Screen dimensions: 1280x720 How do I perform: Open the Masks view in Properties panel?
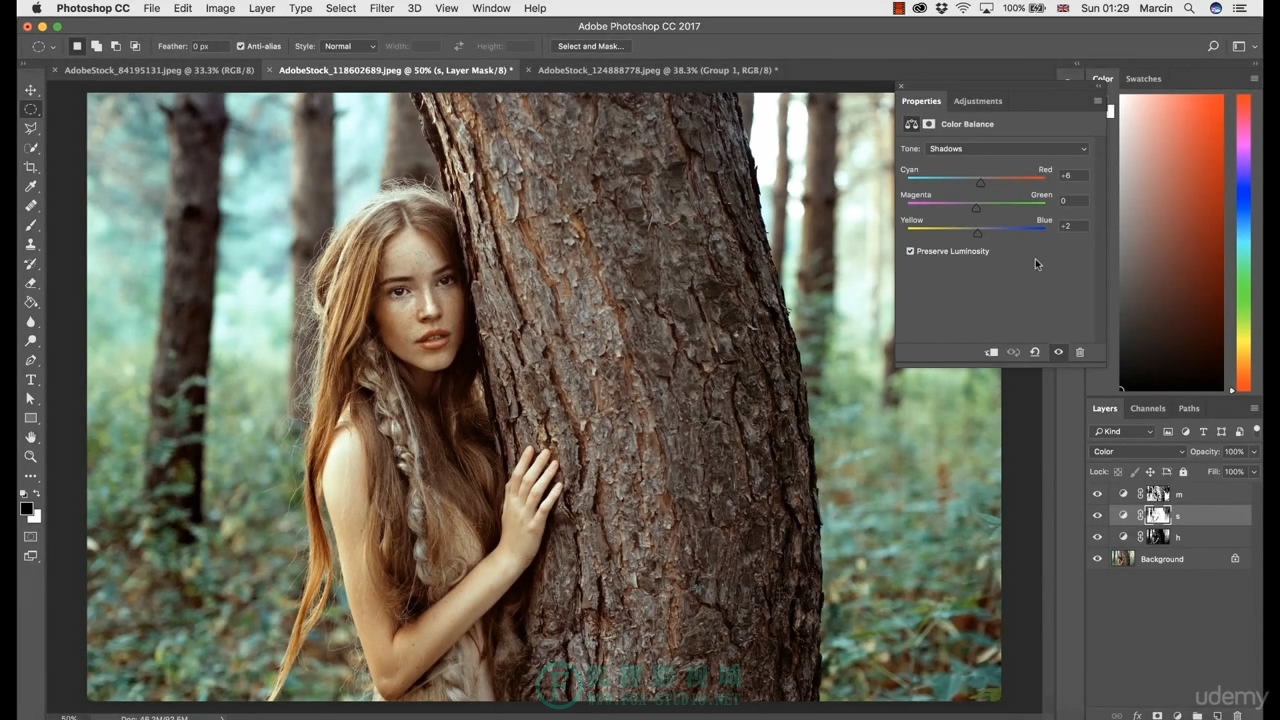929,124
